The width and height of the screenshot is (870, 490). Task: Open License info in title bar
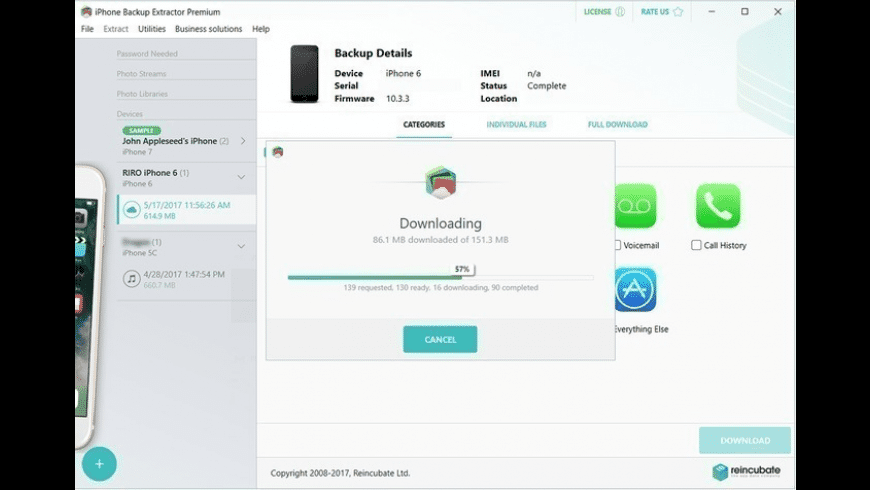(x=604, y=12)
